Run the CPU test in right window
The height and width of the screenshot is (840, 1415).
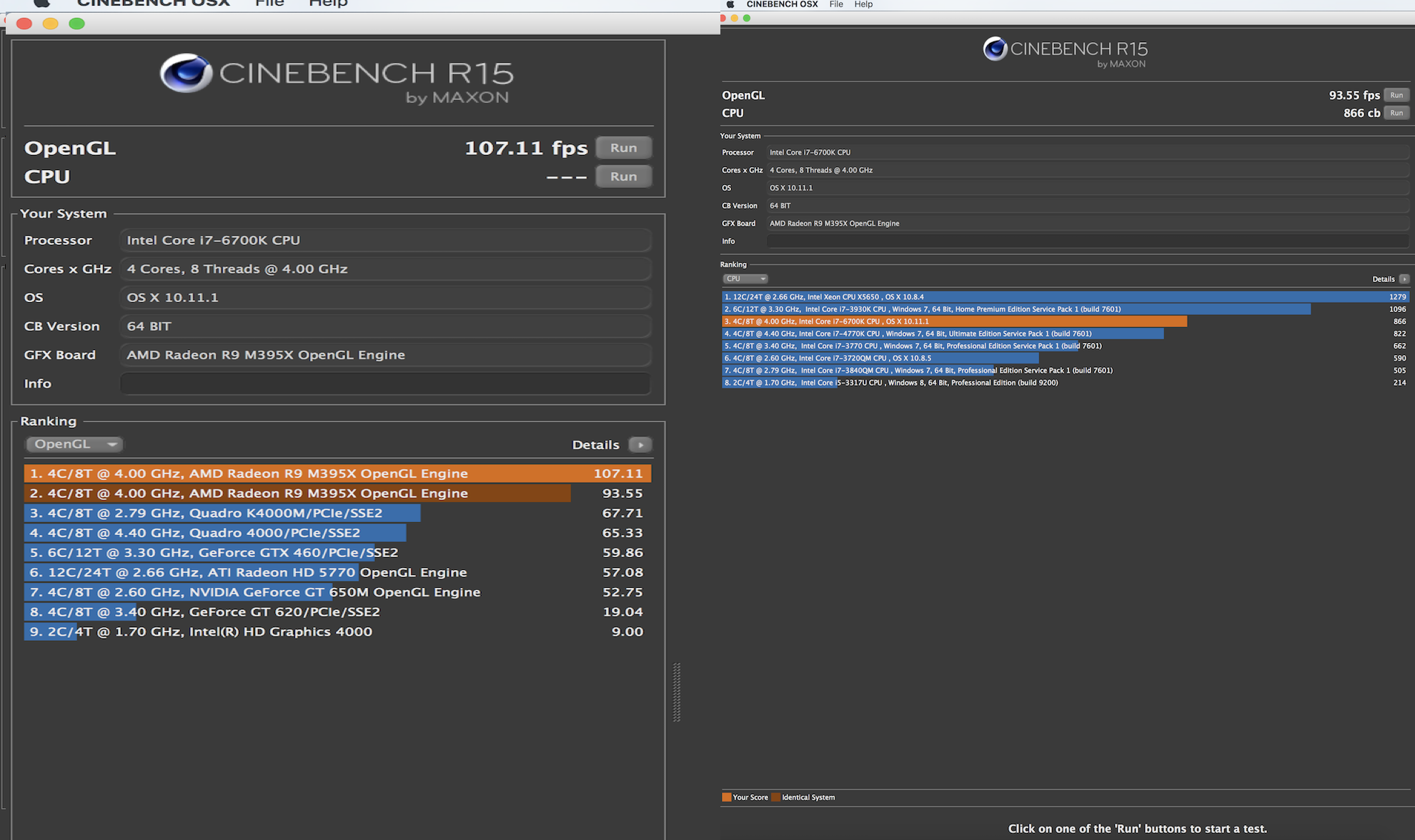(1396, 113)
